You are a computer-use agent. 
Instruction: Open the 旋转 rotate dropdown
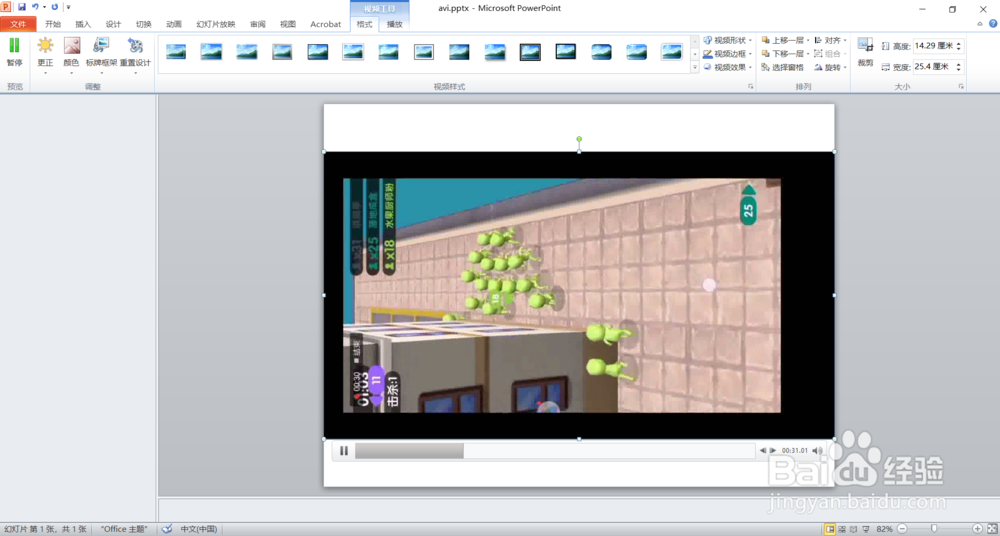coord(830,67)
